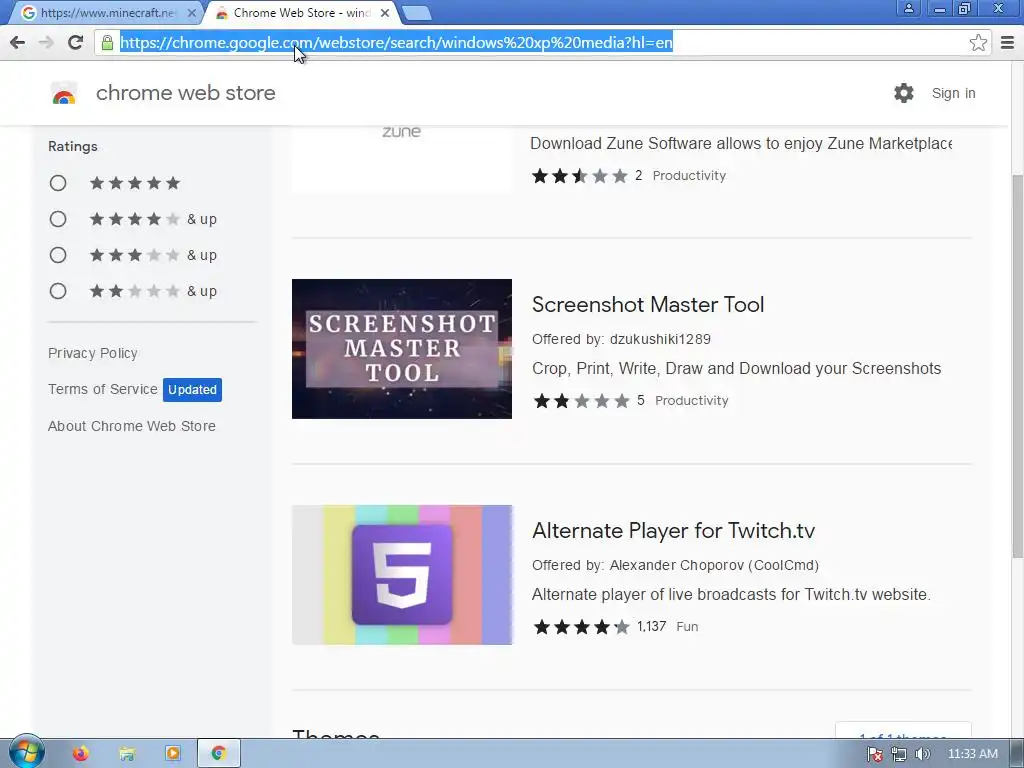The image size is (1024, 768).
Task: Click the Ratings heading
Action: coord(72,146)
